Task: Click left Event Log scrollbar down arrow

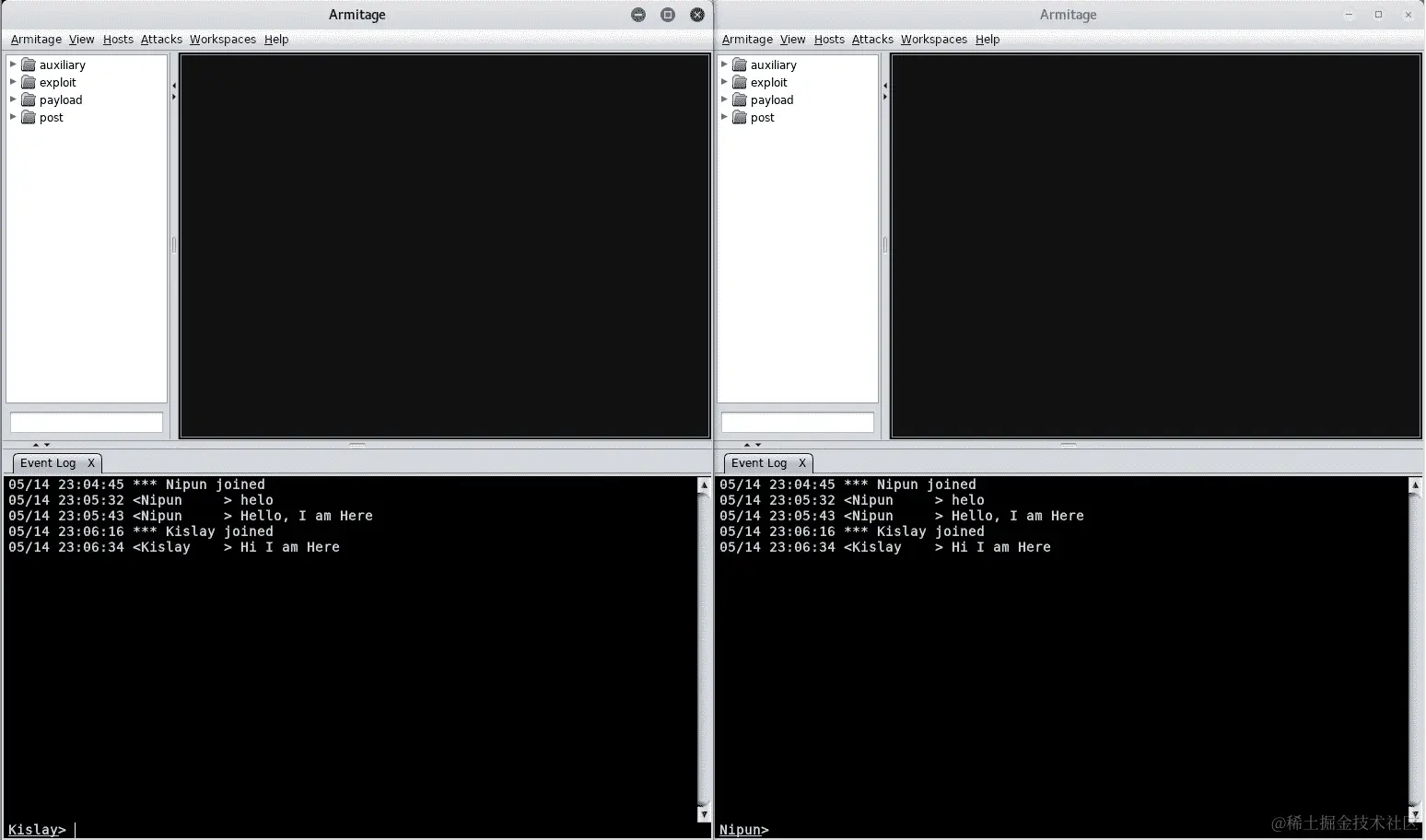Action: point(704,814)
